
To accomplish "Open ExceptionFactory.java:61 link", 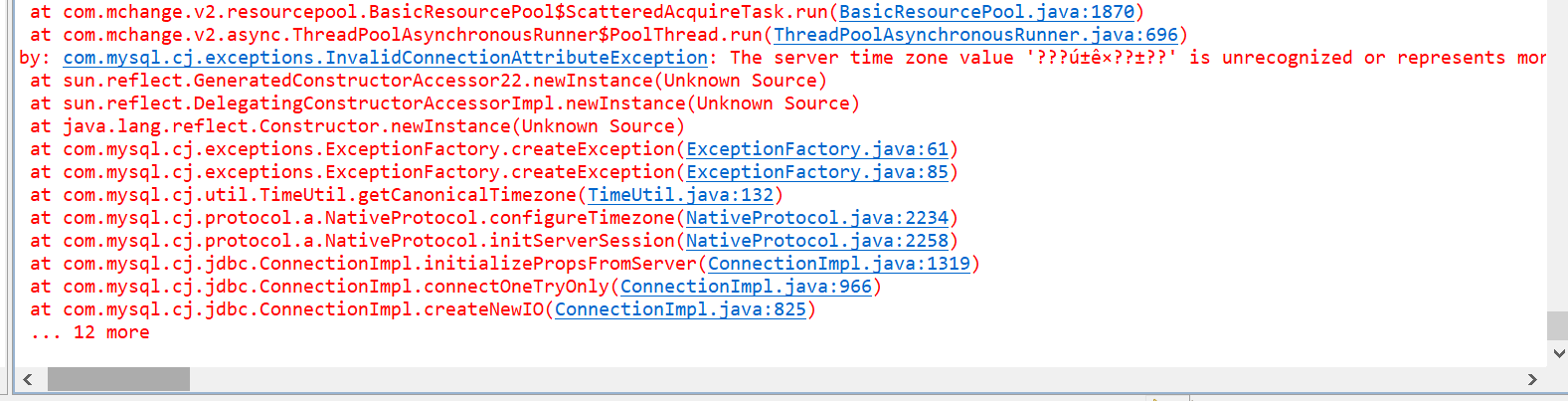I will coord(817,149).
